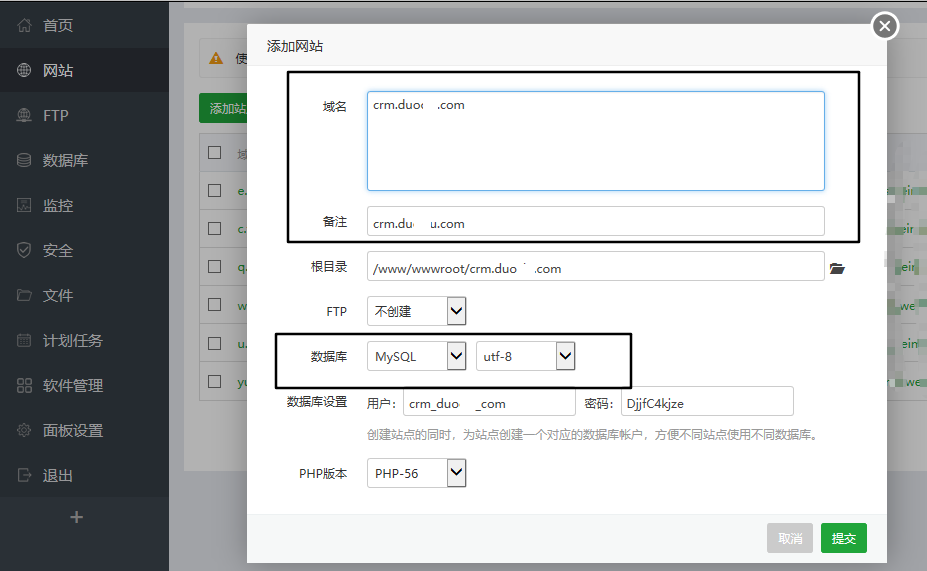Click the home icon beside 首页
Image resolution: width=927 pixels, height=571 pixels.
pyautogui.click(x=24, y=25)
